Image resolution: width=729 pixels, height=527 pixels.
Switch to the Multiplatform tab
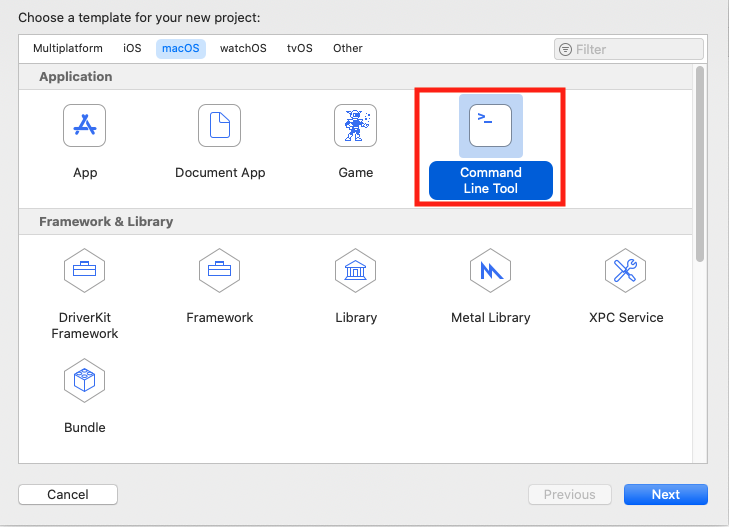[x=68, y=48]
